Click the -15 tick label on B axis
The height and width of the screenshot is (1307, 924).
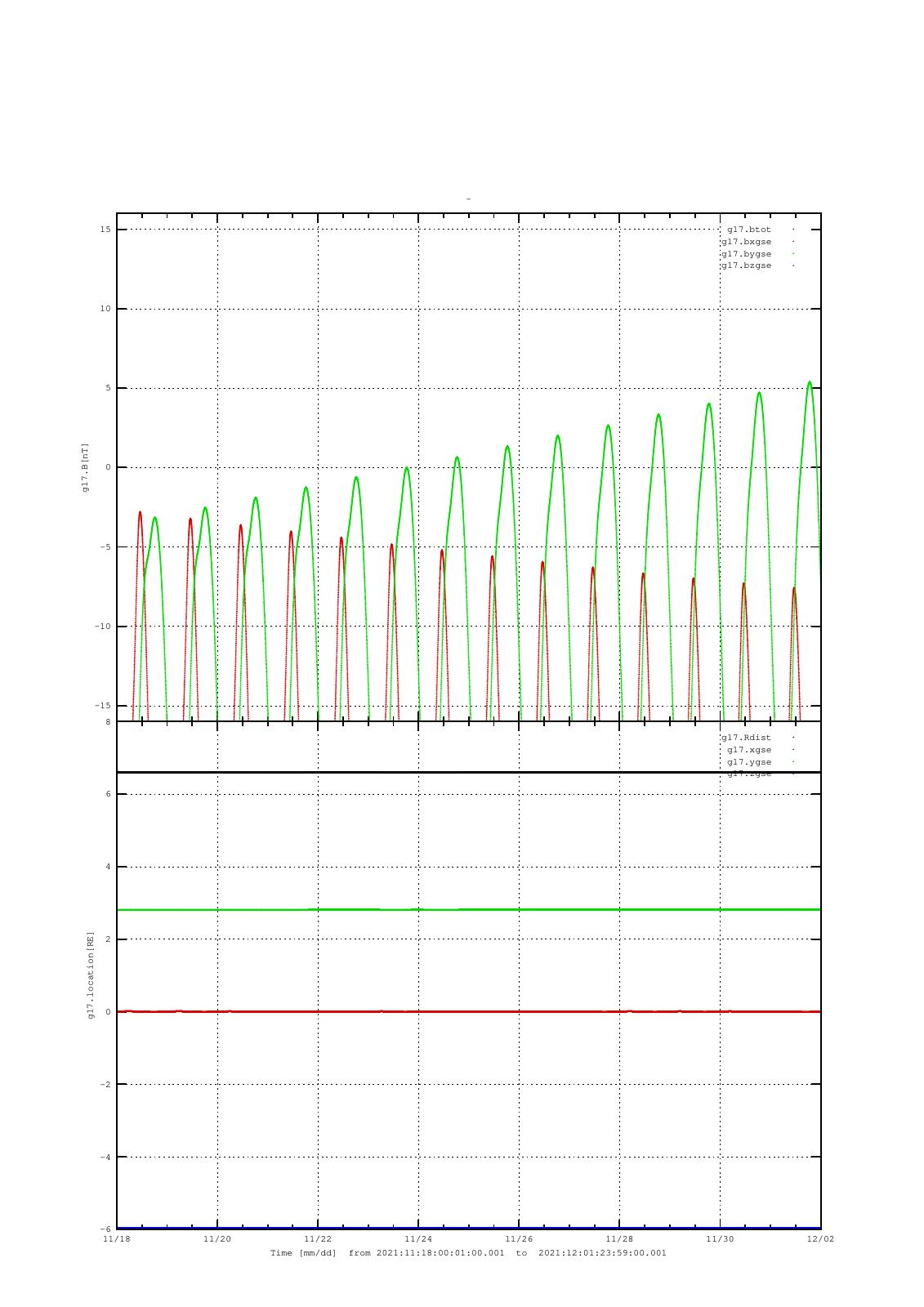[103, 706]
